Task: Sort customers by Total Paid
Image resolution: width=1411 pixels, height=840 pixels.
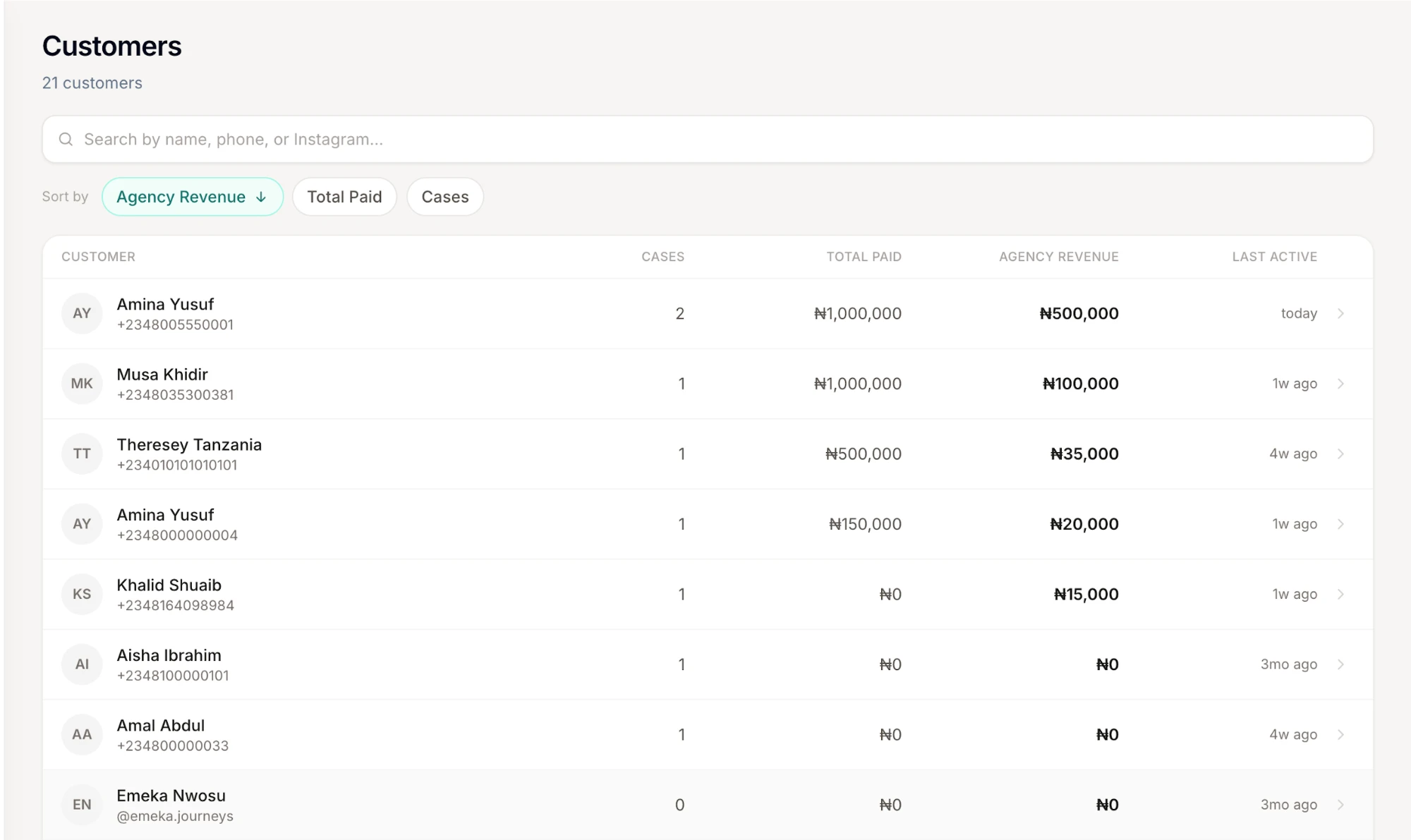Action: click(x=344, y=197)
